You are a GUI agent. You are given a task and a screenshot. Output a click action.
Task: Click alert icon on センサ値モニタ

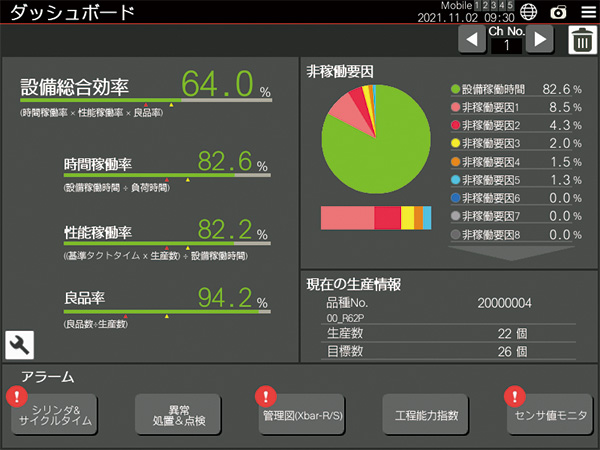(513, 396)
